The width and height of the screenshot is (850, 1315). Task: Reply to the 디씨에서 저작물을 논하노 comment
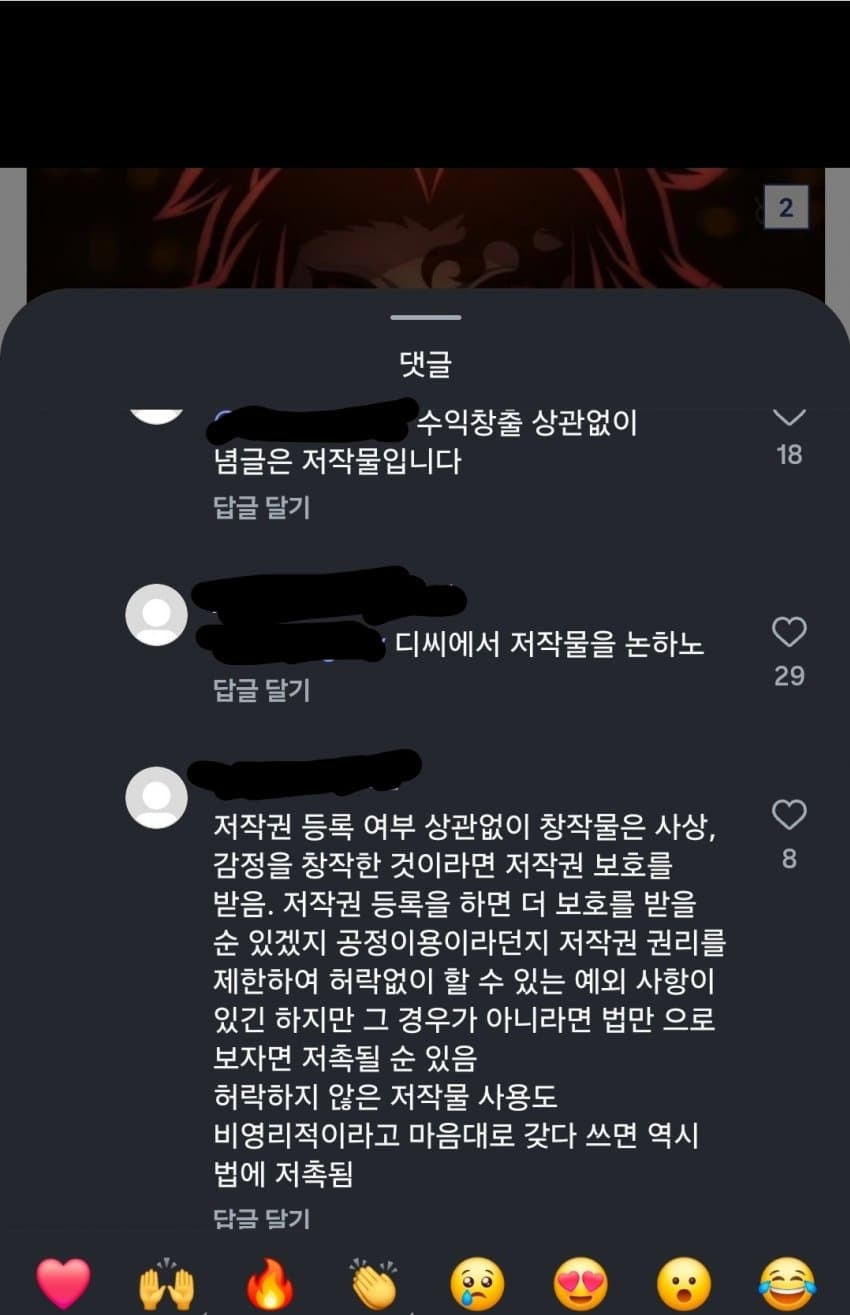[x=262, y=690]
